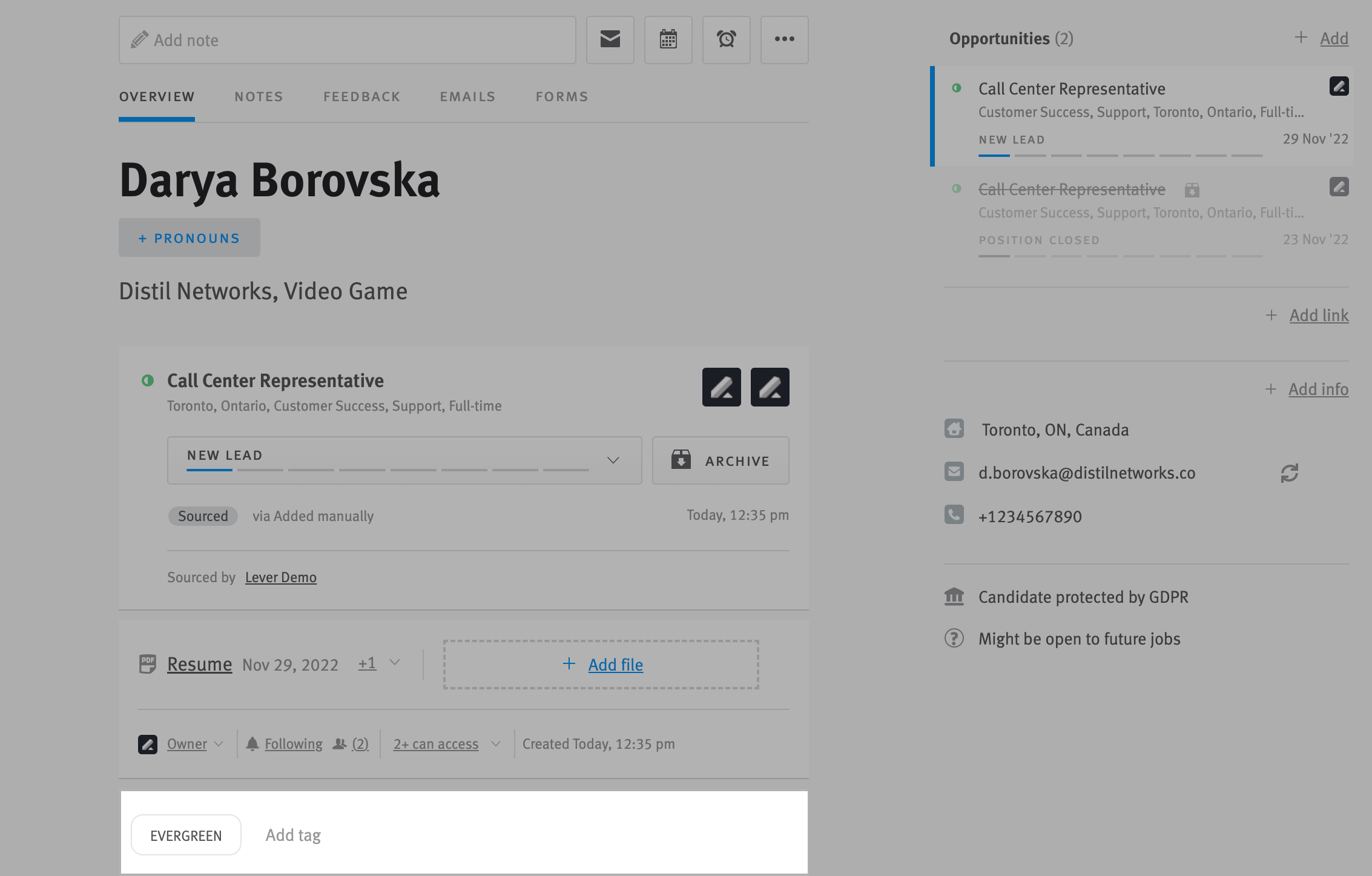Click the alarm clock snooze icon
Image resolution: width=1372 pixels, height=876 pixels.
point(726,39)
